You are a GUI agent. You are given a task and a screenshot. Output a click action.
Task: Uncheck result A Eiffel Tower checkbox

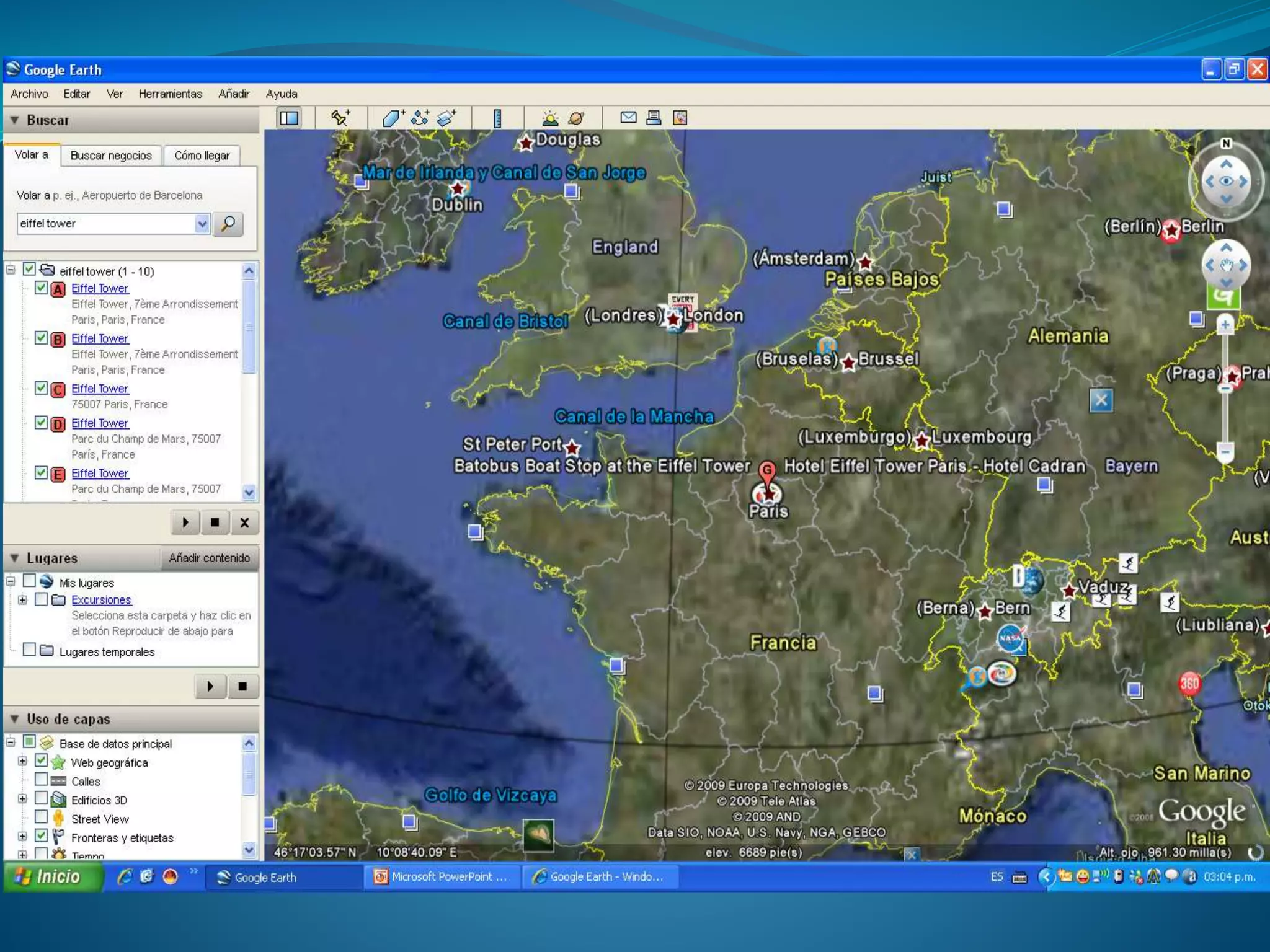(41, 288)
